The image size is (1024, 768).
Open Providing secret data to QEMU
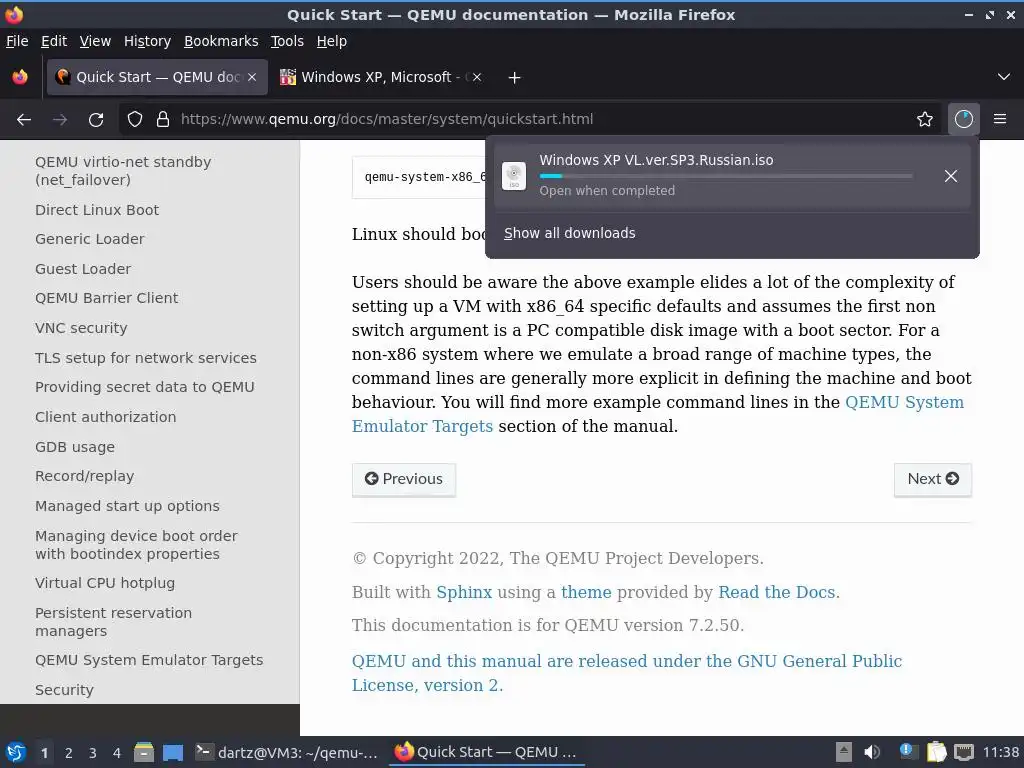tap(144, 387)
